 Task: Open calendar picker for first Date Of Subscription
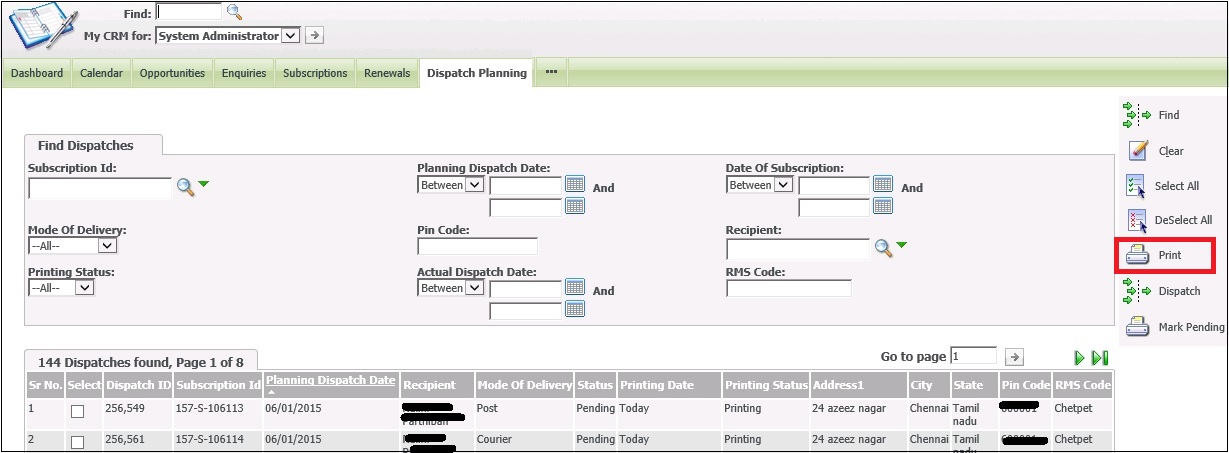pos(883,184)
